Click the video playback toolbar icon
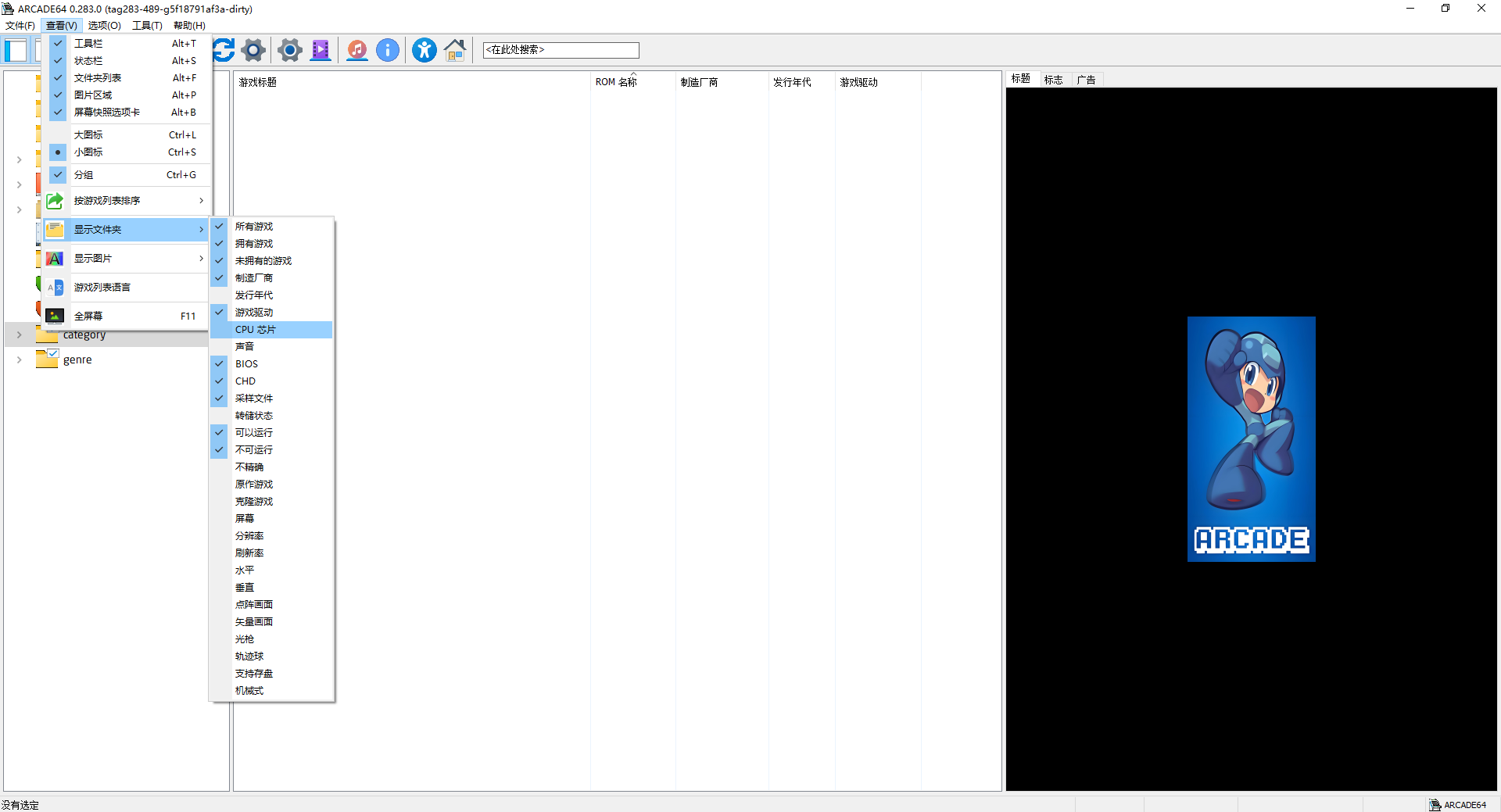 coord(321,50)
